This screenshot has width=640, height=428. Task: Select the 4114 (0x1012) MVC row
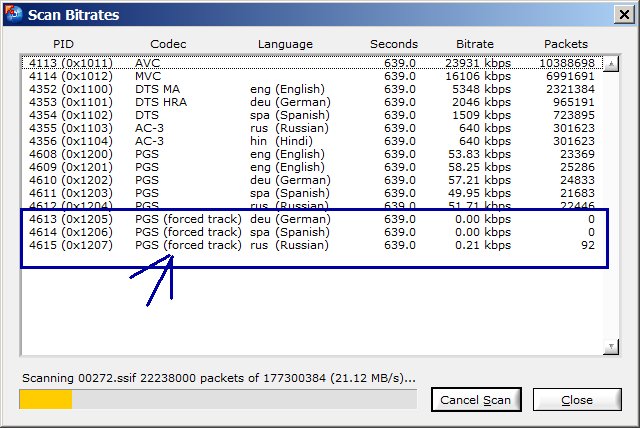(312, 76)
